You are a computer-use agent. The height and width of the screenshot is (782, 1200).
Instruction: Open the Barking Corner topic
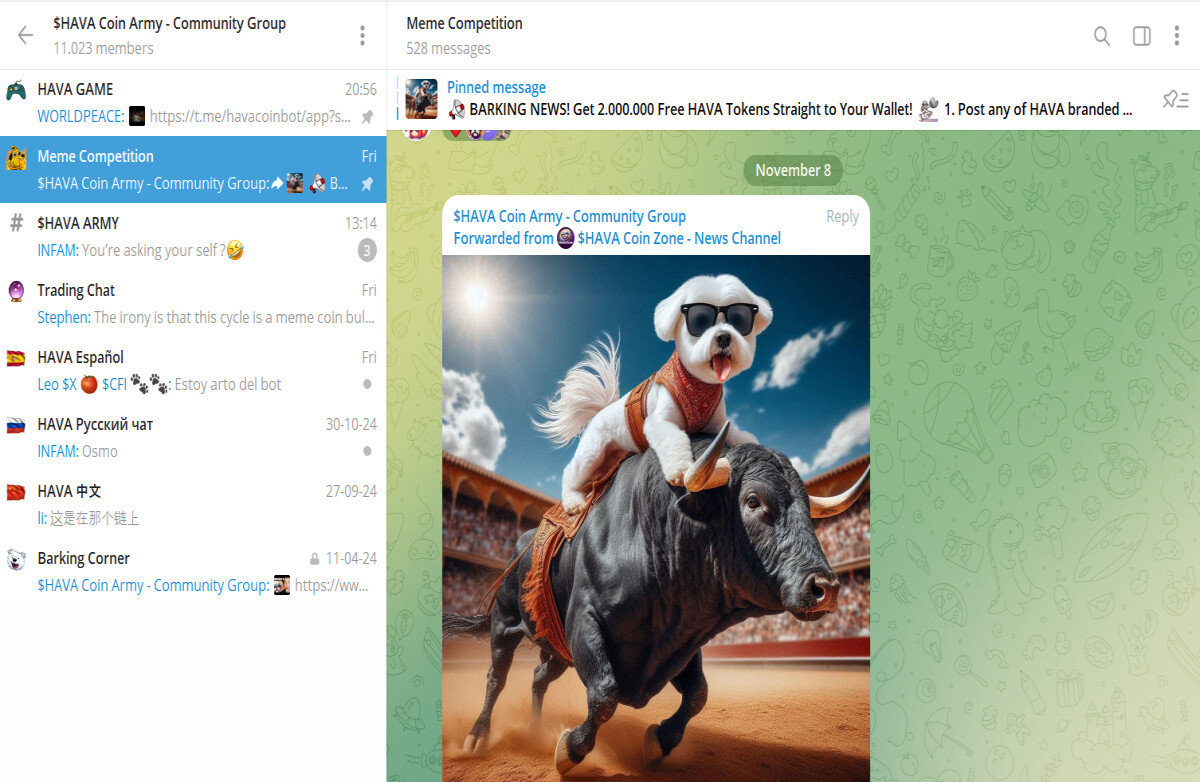pos(193,571)
